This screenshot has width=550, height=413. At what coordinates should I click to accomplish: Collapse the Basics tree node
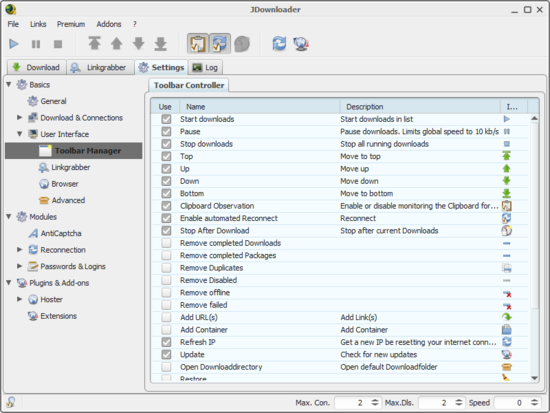[x=9, y=85]
